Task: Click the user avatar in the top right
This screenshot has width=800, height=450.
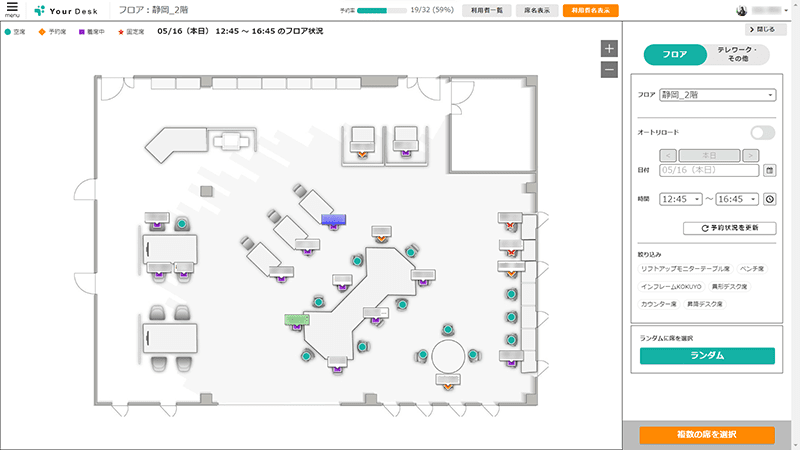Action: [743, 11]
